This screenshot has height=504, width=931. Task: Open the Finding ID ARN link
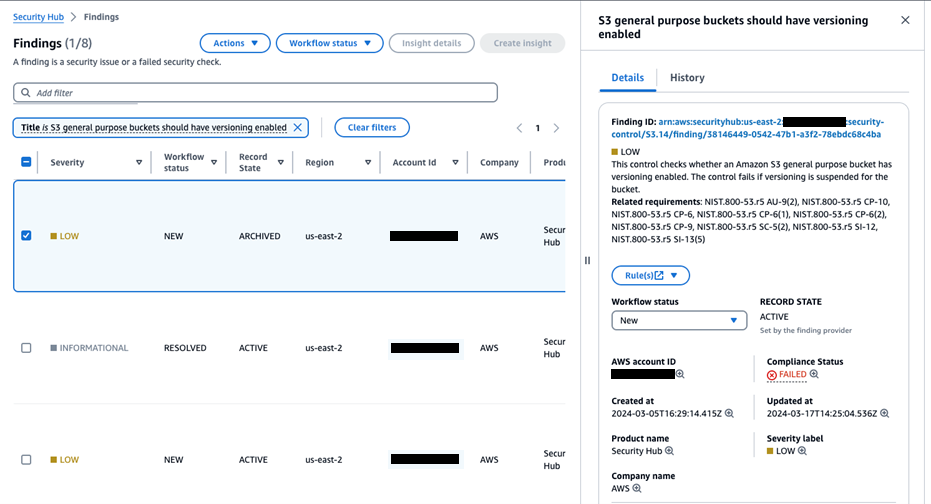[x=748, y=128]
